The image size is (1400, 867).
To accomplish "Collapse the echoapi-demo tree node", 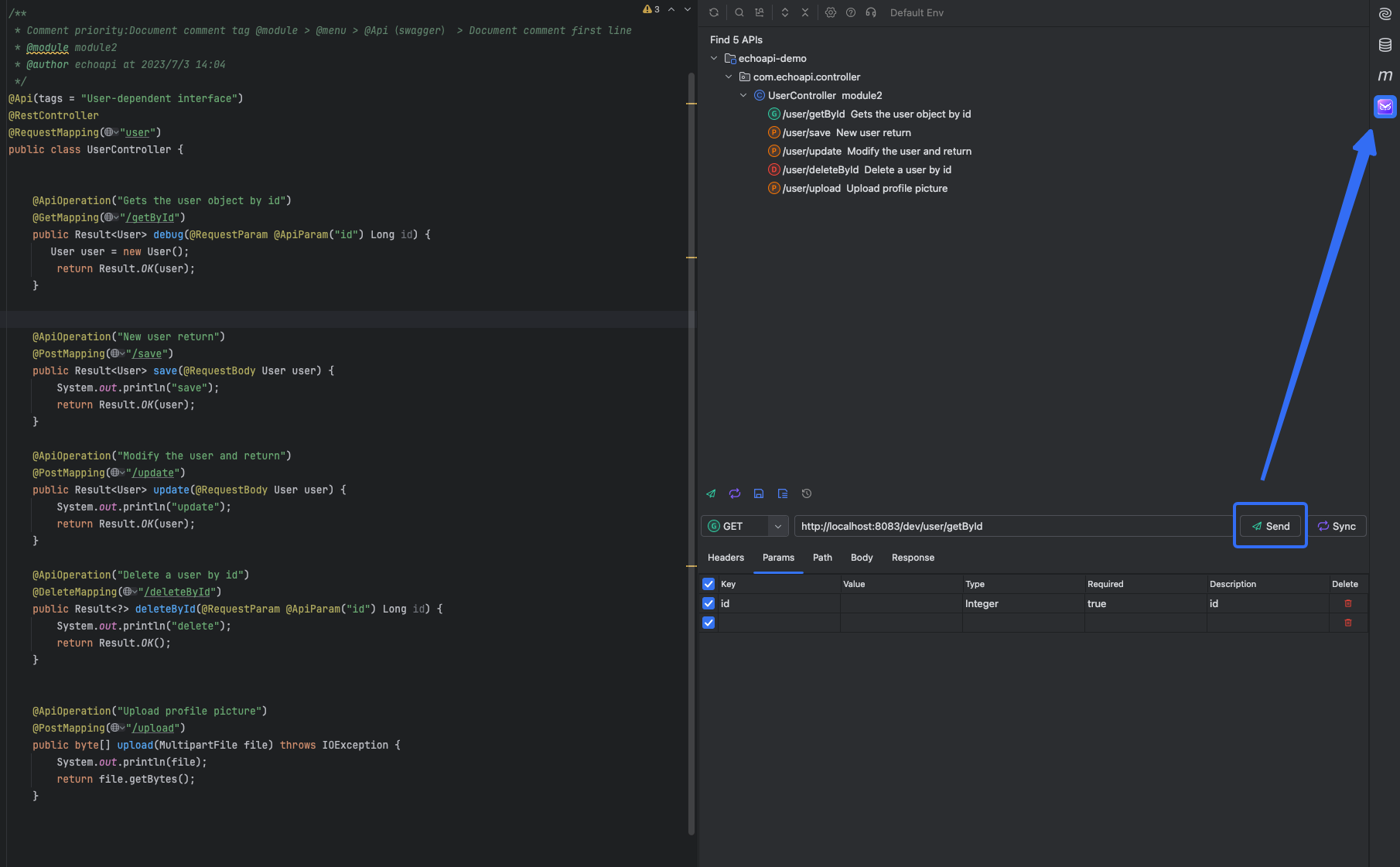I will 714,58.
